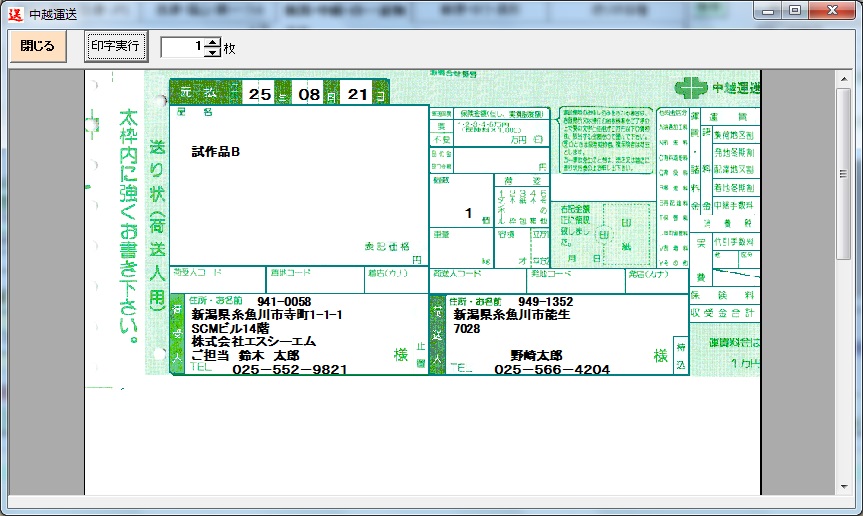This screenshot has width=863, height=516.
Task: Click recipient name 野崎太郎
Action: pyautogui.click(x=536, y=355)
